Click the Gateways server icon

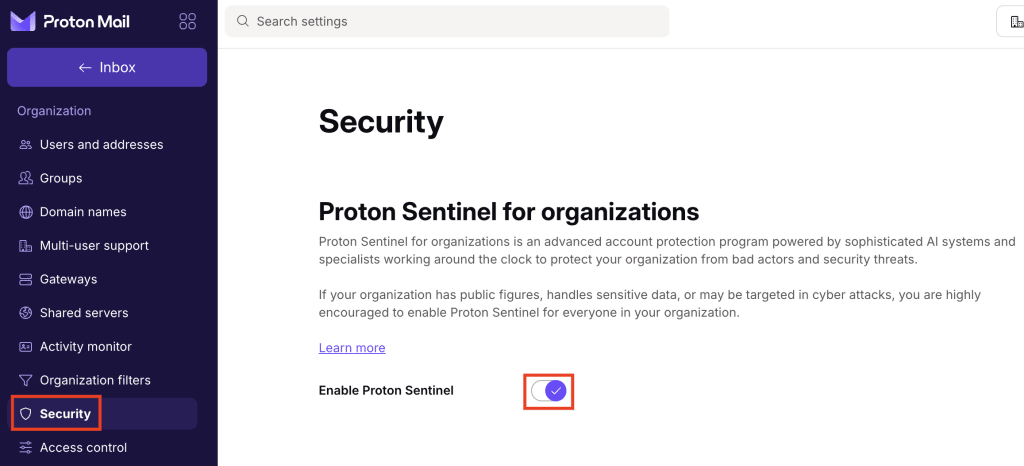26,279
